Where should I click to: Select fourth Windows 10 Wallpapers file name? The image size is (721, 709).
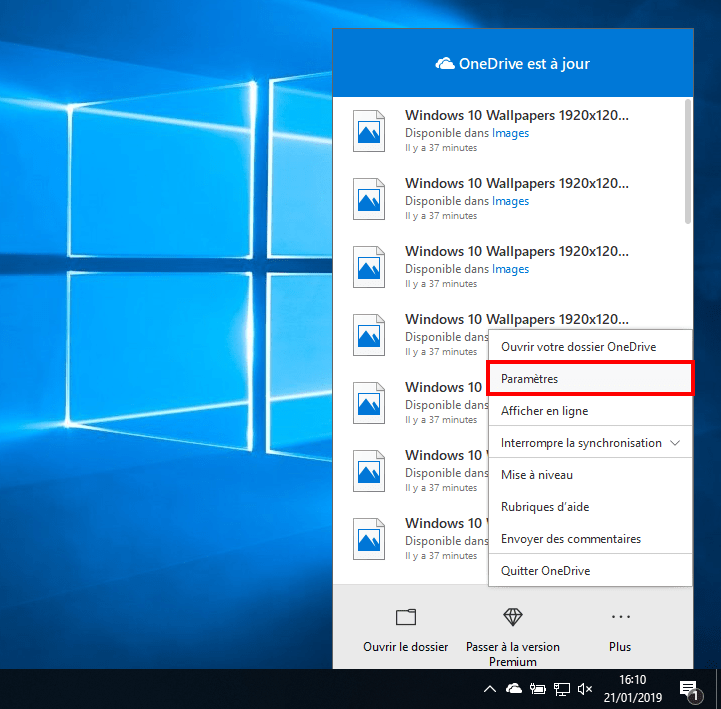coord(516,319)
